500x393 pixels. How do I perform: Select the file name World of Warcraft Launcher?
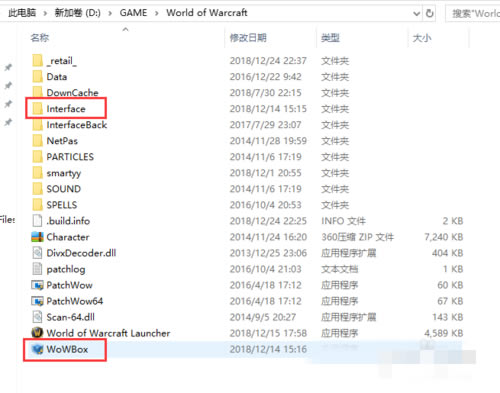(x=108, y=333)
